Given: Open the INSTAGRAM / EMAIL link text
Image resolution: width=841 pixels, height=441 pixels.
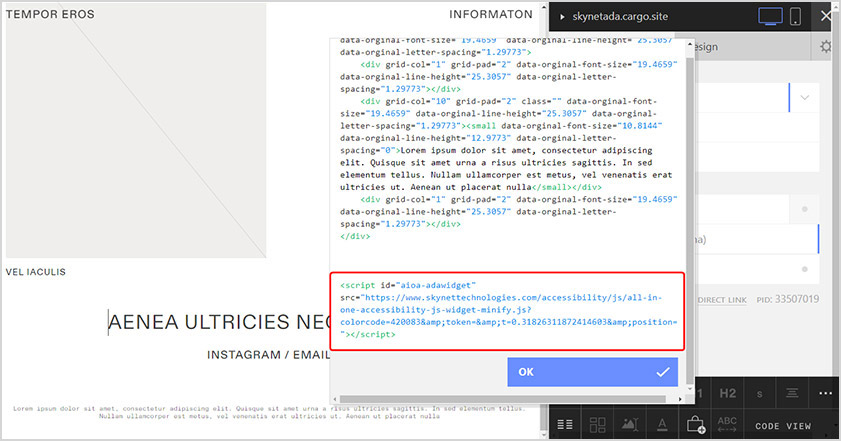Looking at the screenshot, I should pyautogui.click(x=268, y=355).
